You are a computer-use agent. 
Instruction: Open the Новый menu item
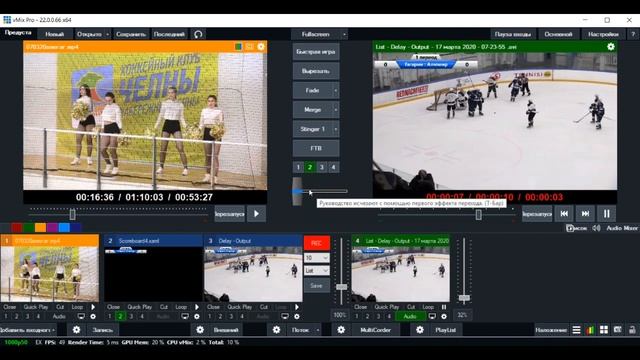coord(55,34)
